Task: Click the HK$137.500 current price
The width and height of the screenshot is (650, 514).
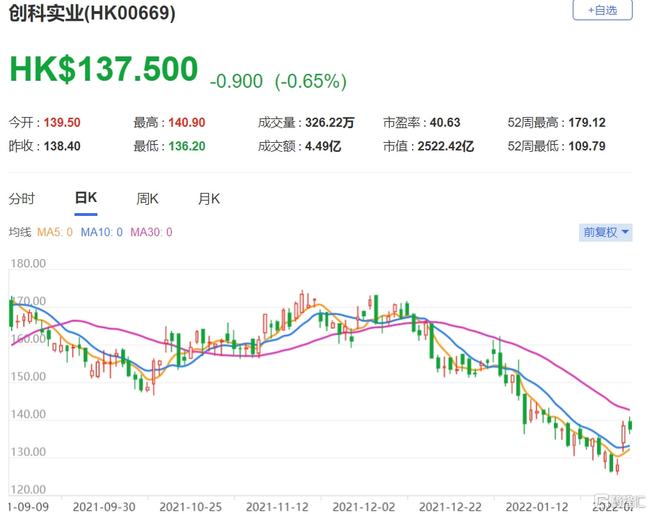Action: (x=104, y=69)
